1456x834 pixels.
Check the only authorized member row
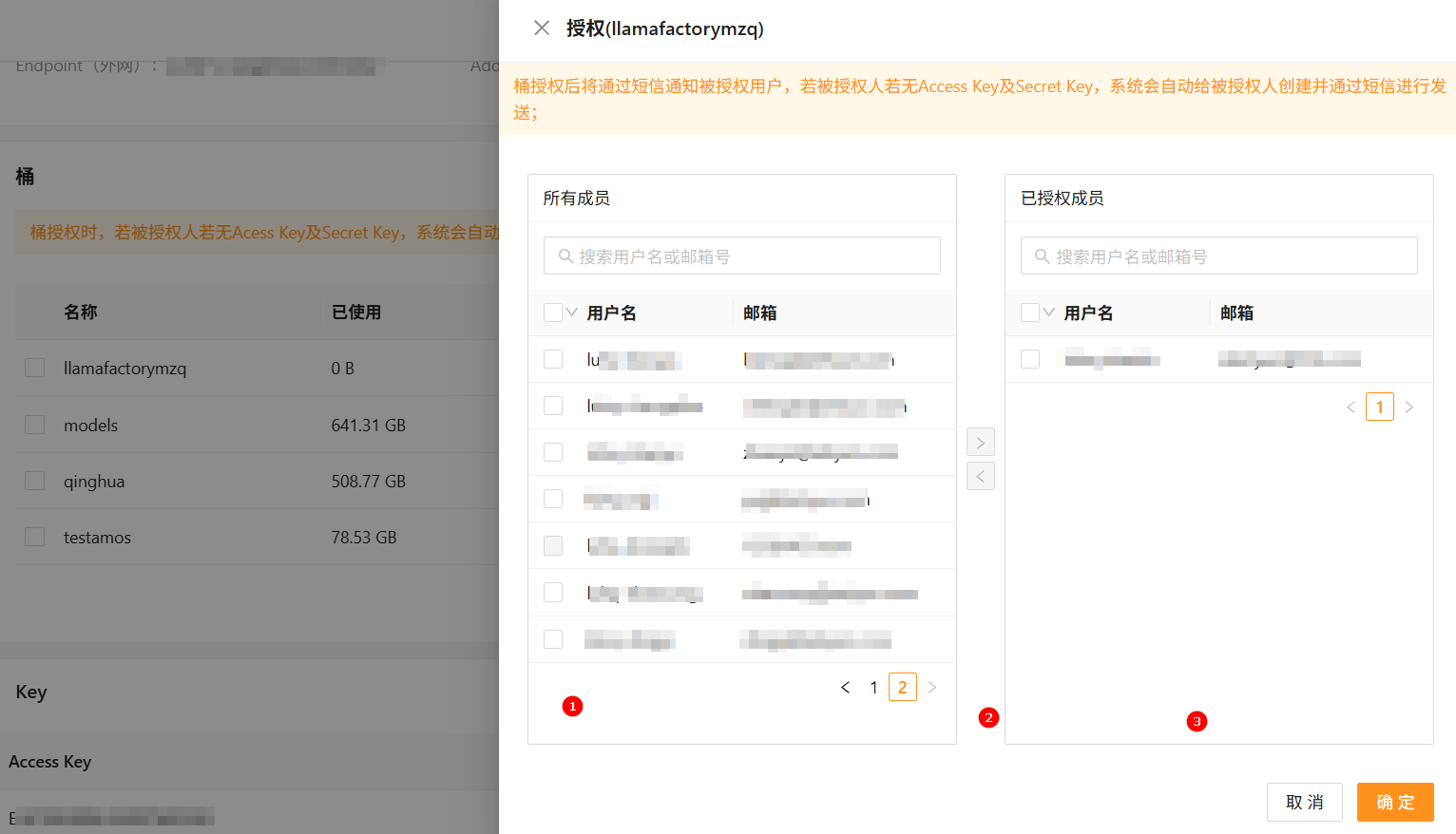(x=1030, y=359)
